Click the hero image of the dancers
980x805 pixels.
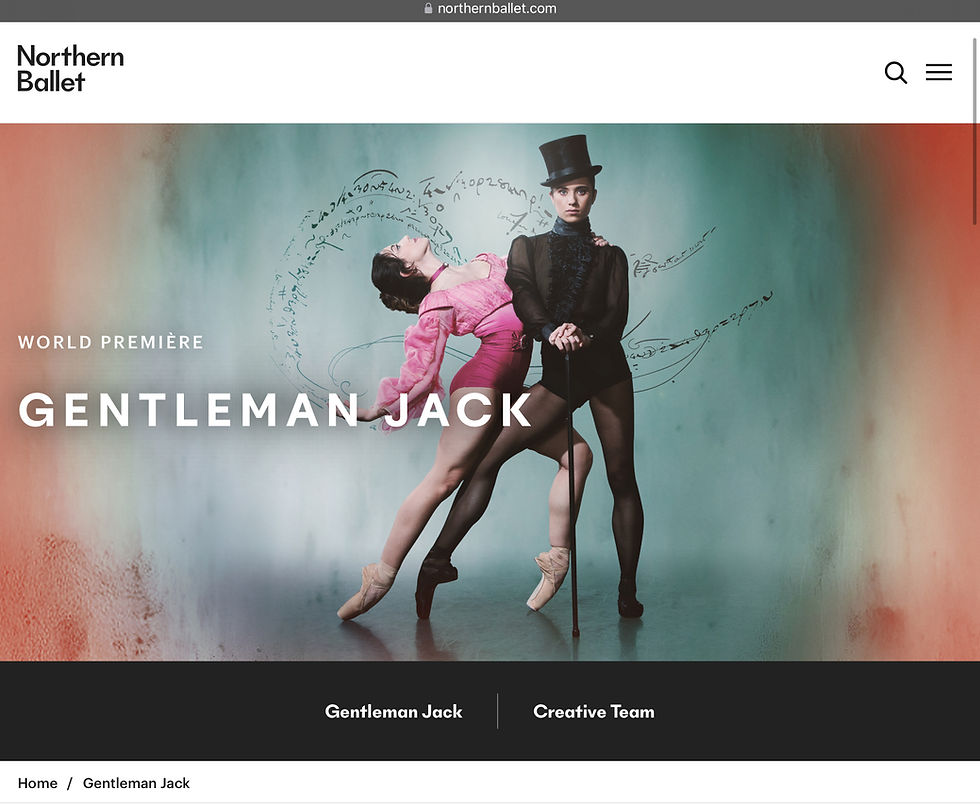coord(490,392)
